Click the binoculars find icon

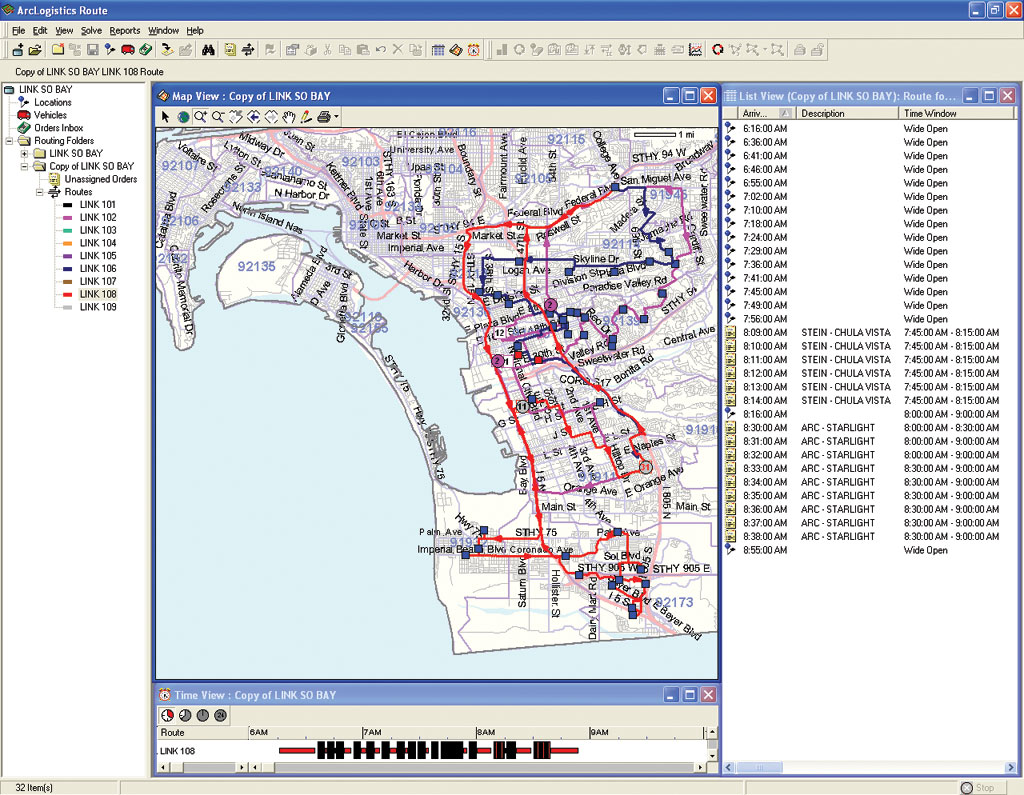tap(209, 49)
